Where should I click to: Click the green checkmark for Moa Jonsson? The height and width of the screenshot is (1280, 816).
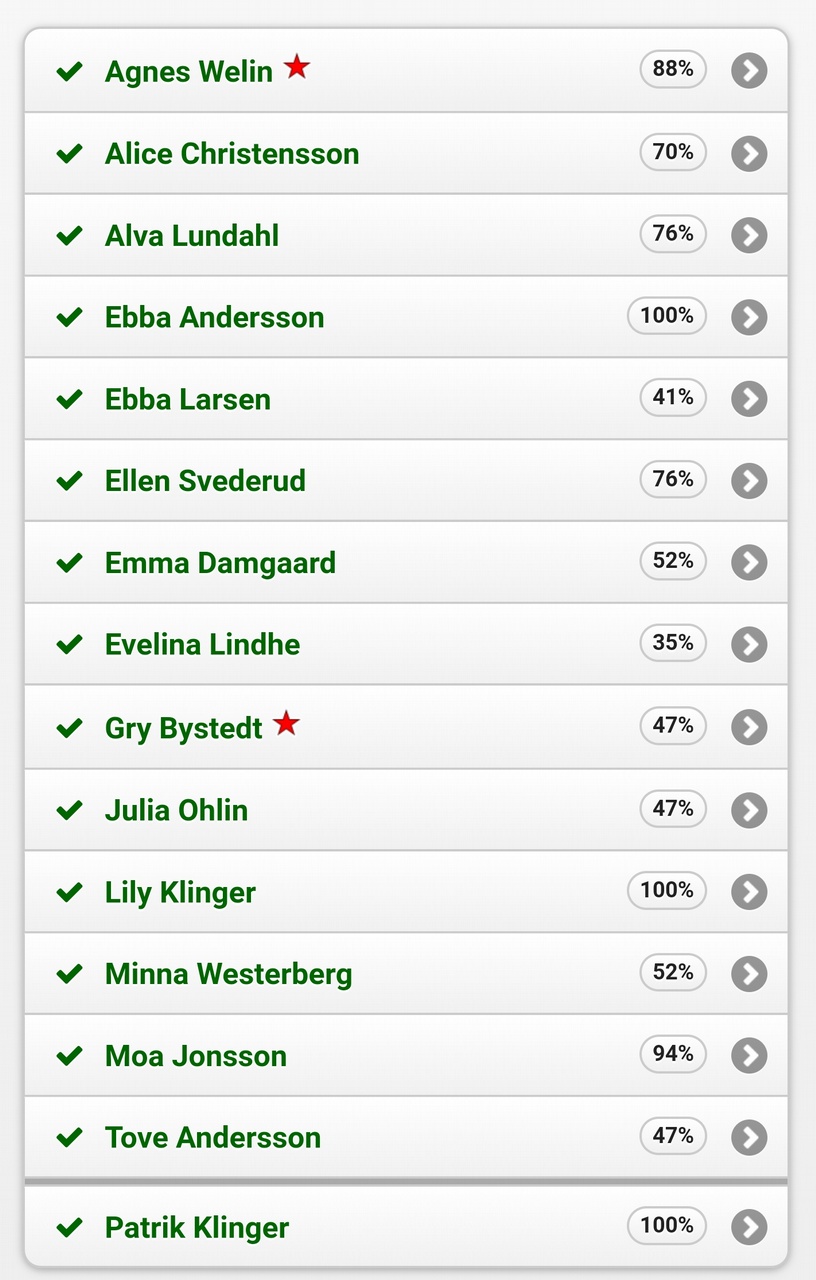tap(69, 1056)
